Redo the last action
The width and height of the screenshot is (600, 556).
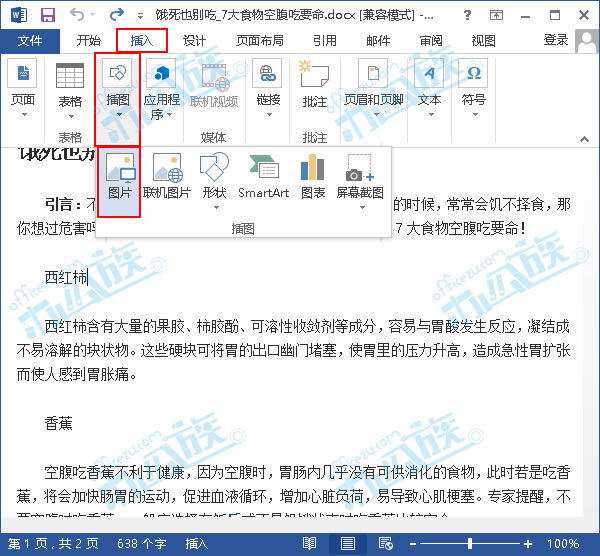click(x=117, y=15)
